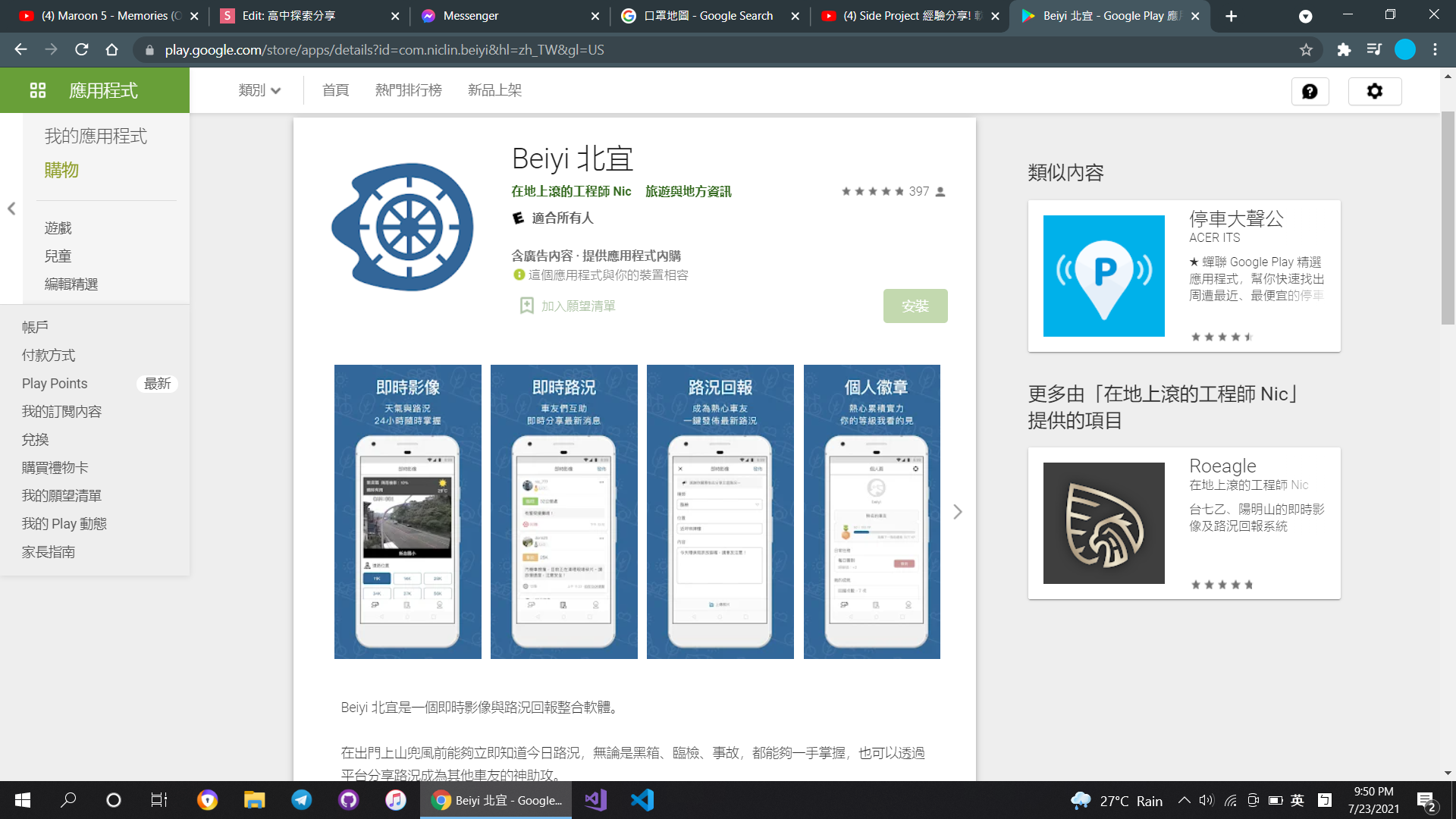
Task: Bookmark this page with star icon
Action: coord(1306,50)
